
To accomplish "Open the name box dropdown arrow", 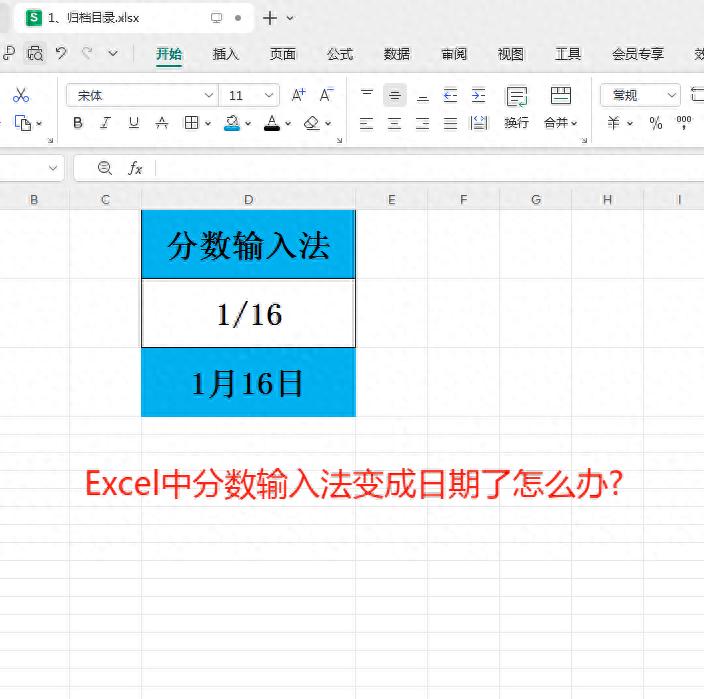I will (53, 168).
